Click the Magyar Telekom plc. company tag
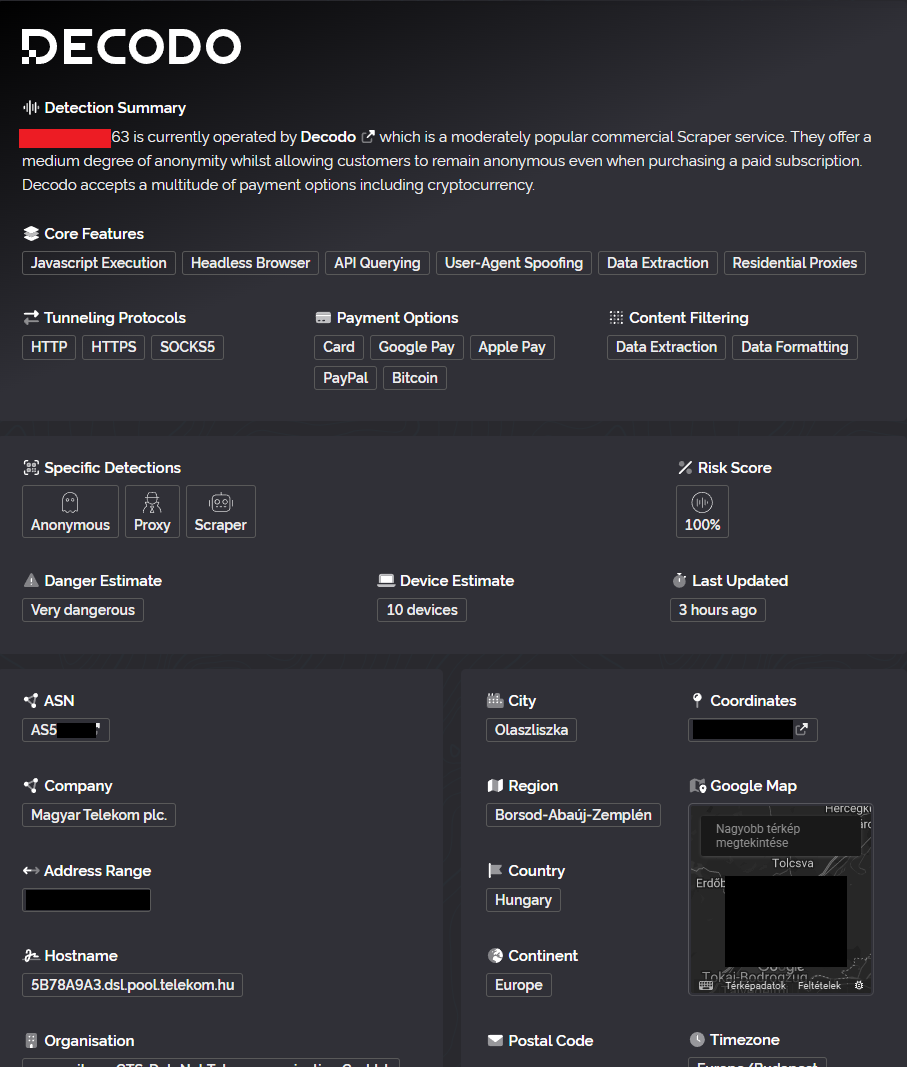The image size is (907, 1067). (x=98, y=815)
